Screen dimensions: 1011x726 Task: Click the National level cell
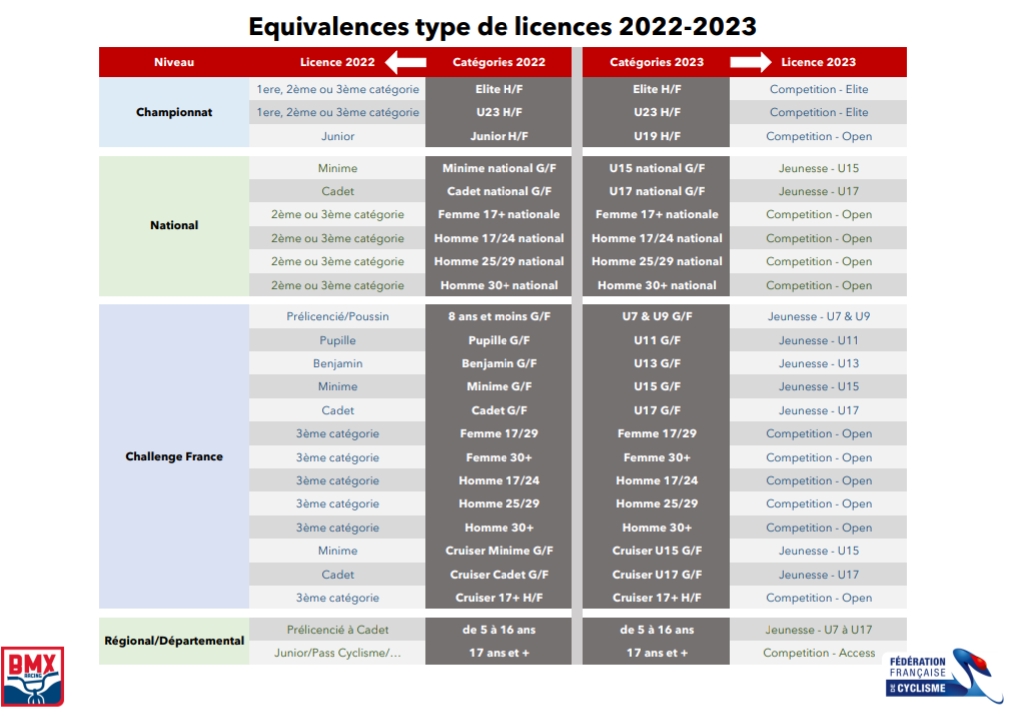coord(174,226)
